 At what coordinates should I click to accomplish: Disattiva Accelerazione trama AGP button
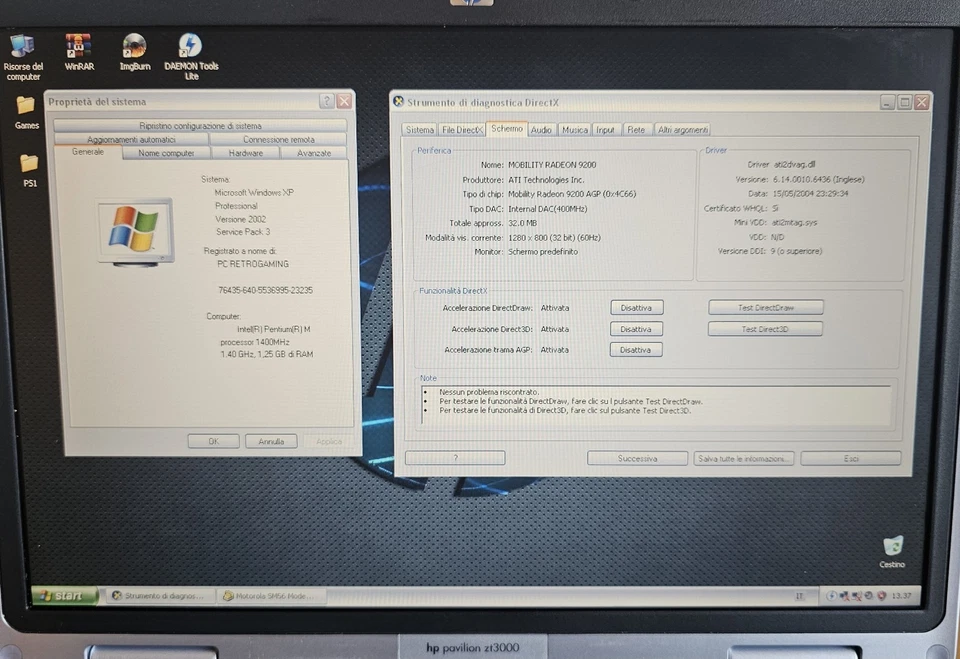pos(636,350)
